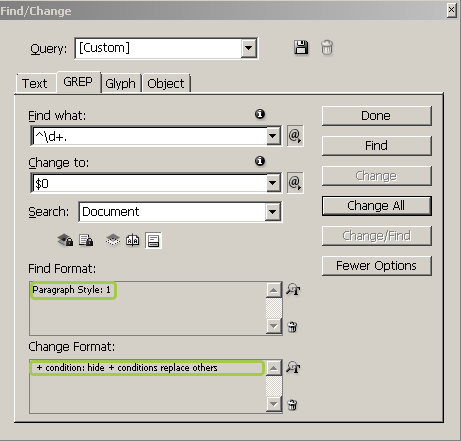The width and height of the screenshot is (461, 441).
Task: Clear Find Format attributes with trash icon
Action: coord(292,327)
